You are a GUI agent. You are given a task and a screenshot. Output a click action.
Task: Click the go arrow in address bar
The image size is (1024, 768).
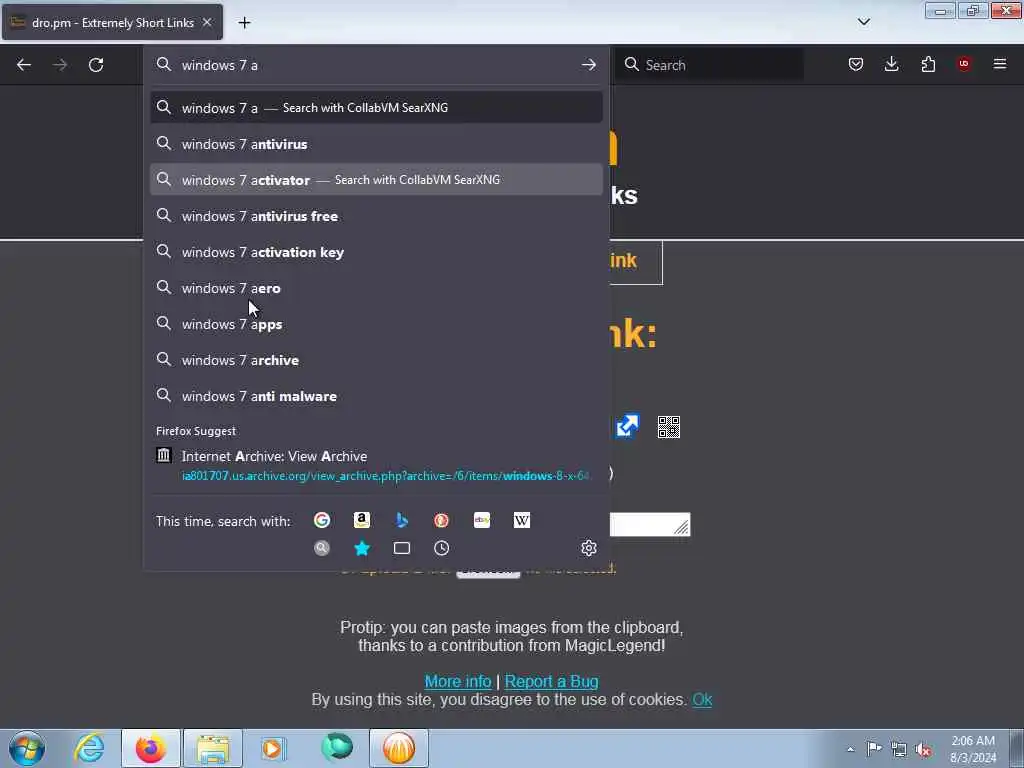click(588, 65)
